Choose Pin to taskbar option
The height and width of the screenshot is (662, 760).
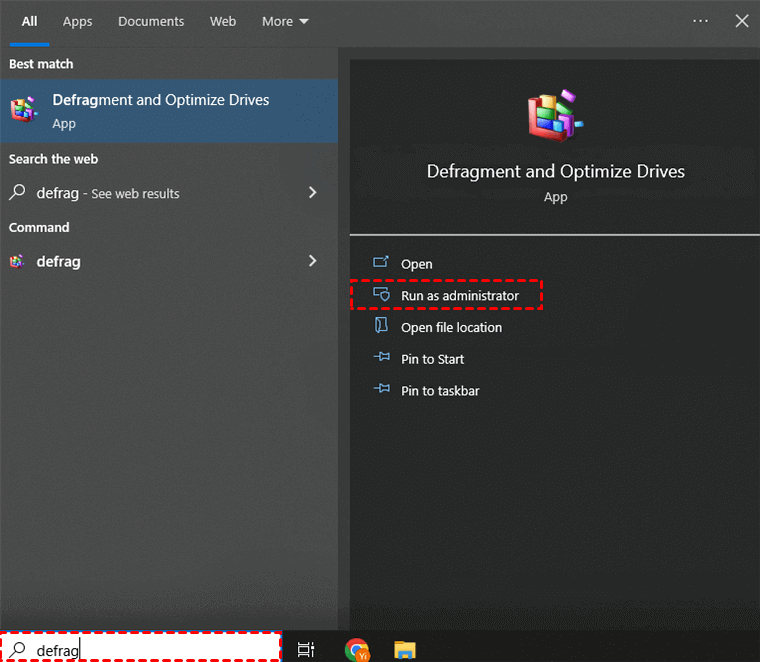click(440, 391)
